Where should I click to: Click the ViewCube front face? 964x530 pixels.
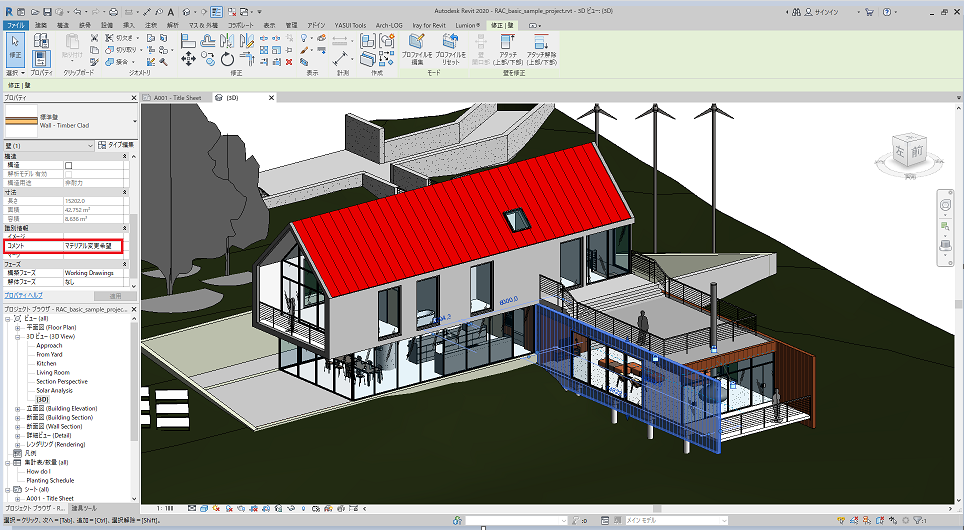tap(917, 151)
